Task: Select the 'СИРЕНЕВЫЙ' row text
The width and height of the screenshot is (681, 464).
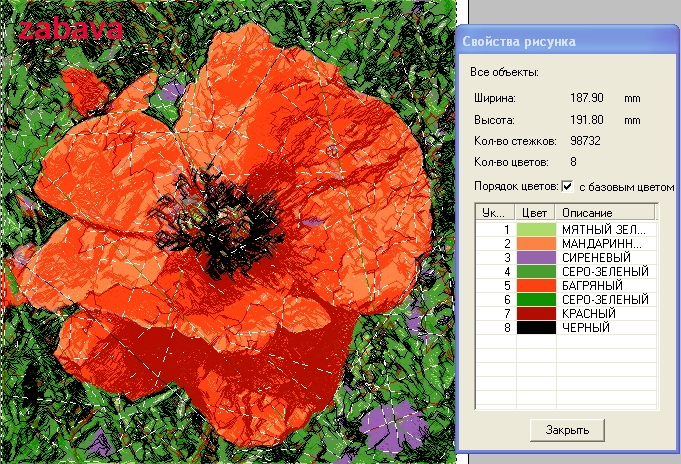Action: click(x=596, y=257)
